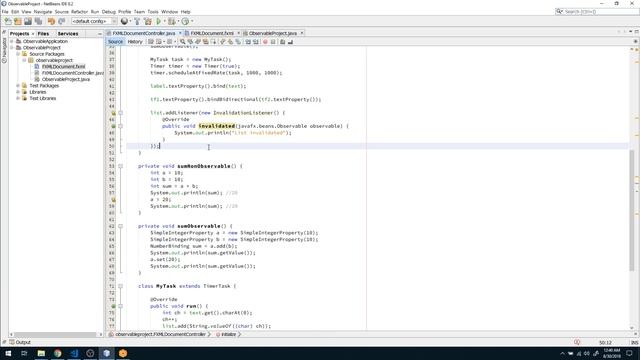
Task: Click the Next Bookmark editor icon
Action: [x=230, y=42]
